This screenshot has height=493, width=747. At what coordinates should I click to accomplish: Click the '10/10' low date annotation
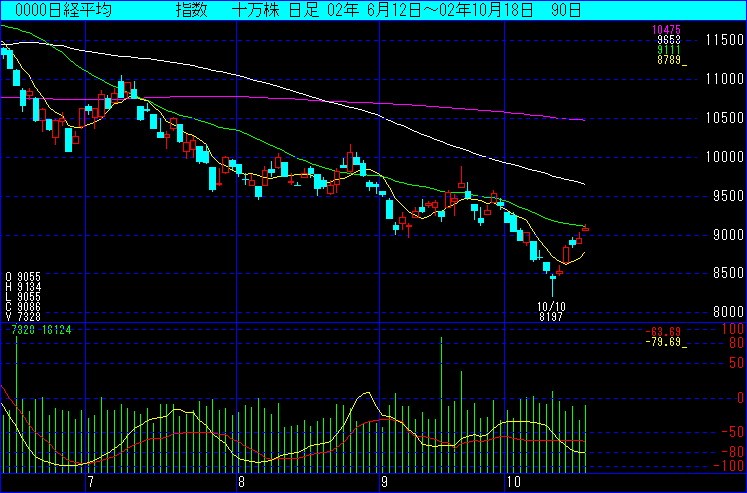click(551, 306)
